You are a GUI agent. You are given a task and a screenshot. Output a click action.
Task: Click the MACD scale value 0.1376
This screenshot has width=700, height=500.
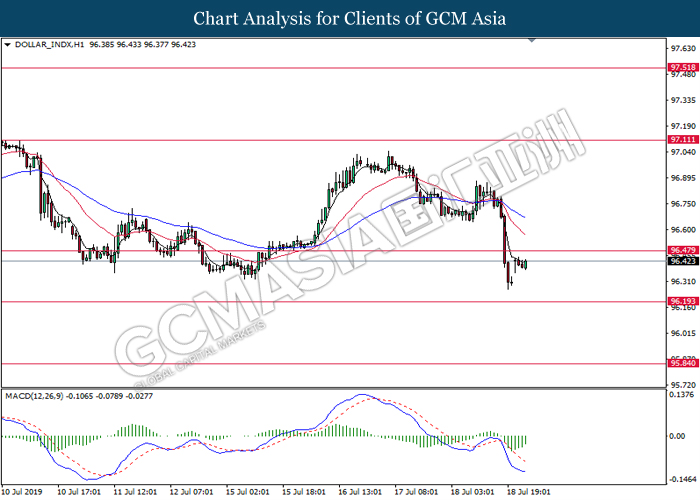coord(681,395)
